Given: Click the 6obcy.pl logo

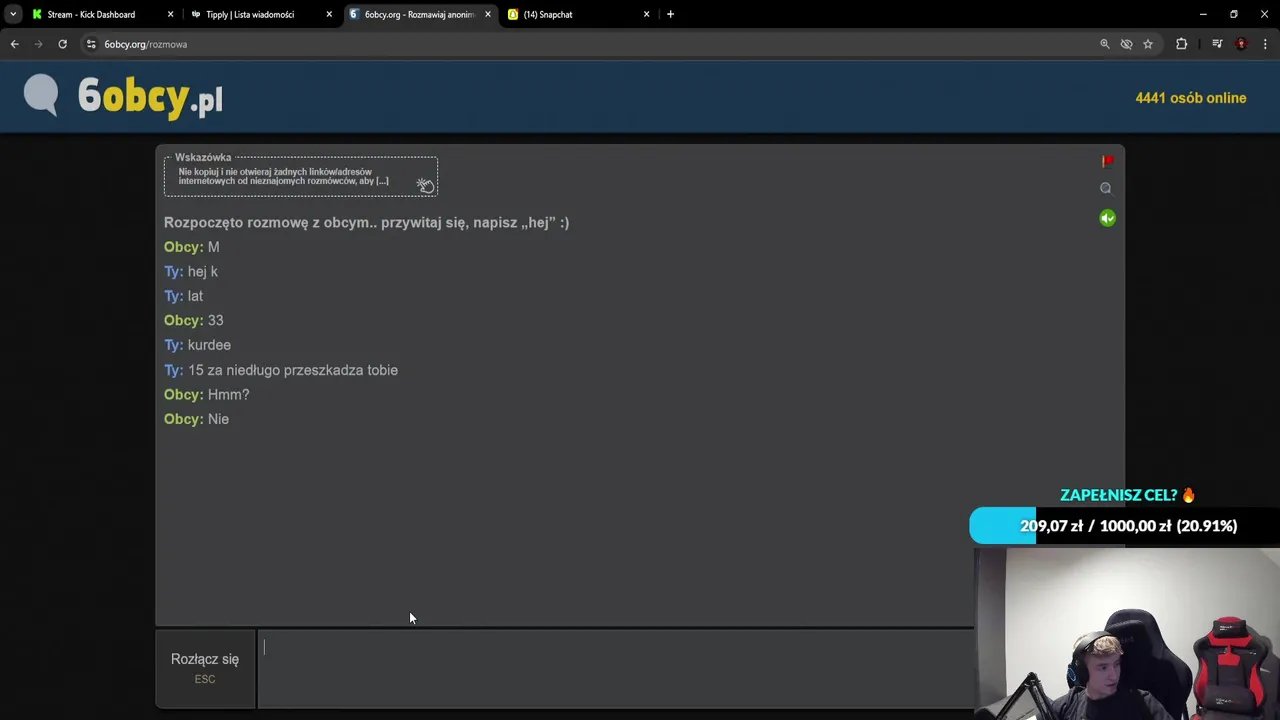Looking at the screenshot, I should click(x=150, y=98).
